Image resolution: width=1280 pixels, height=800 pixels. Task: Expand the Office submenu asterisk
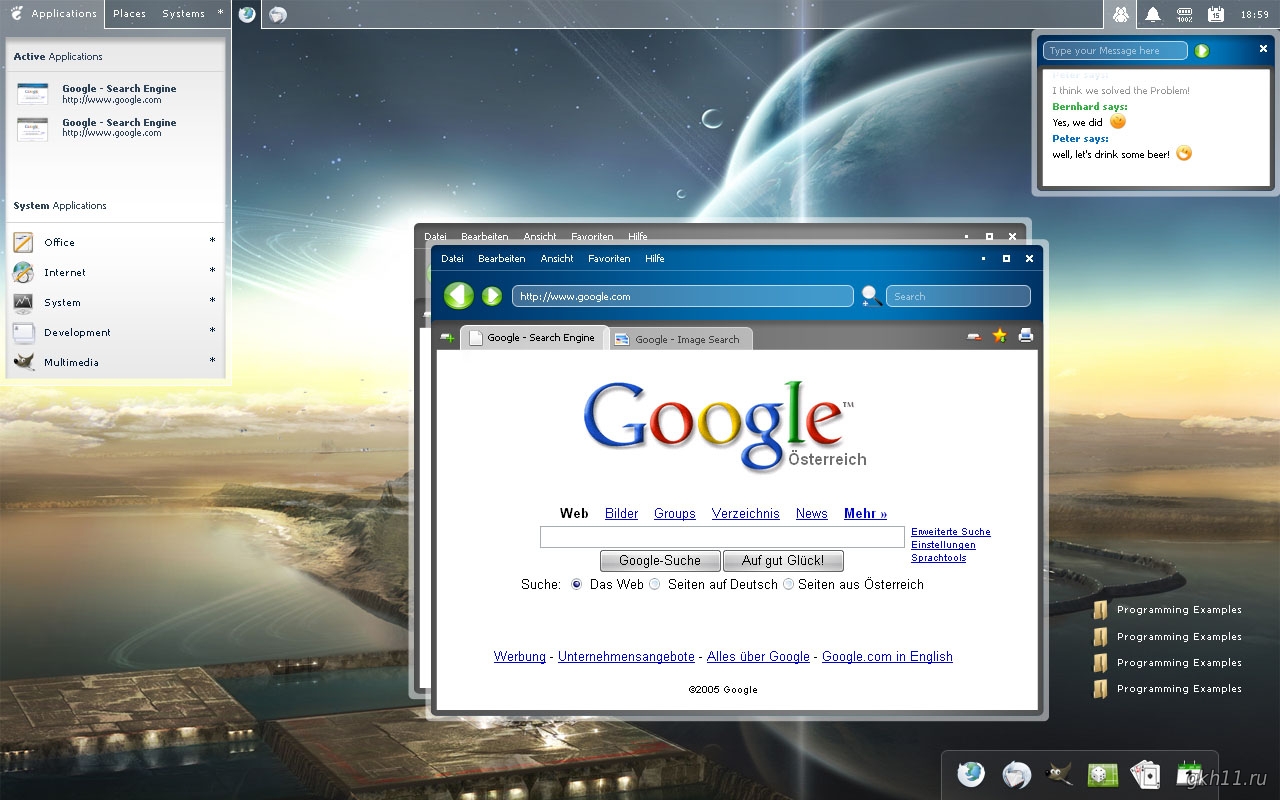[212, 242]
